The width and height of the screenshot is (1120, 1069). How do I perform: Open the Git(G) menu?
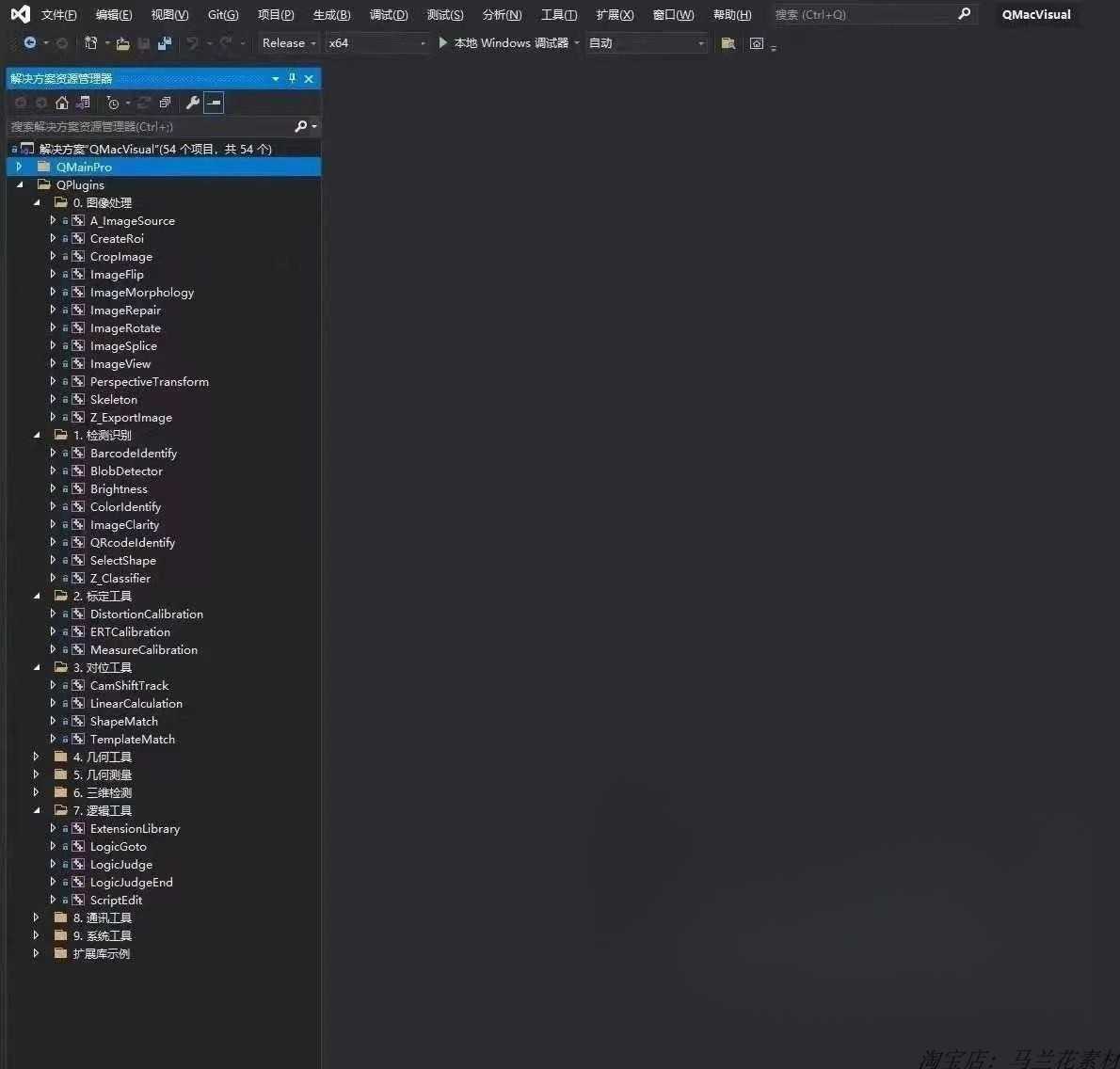[223, 14]
